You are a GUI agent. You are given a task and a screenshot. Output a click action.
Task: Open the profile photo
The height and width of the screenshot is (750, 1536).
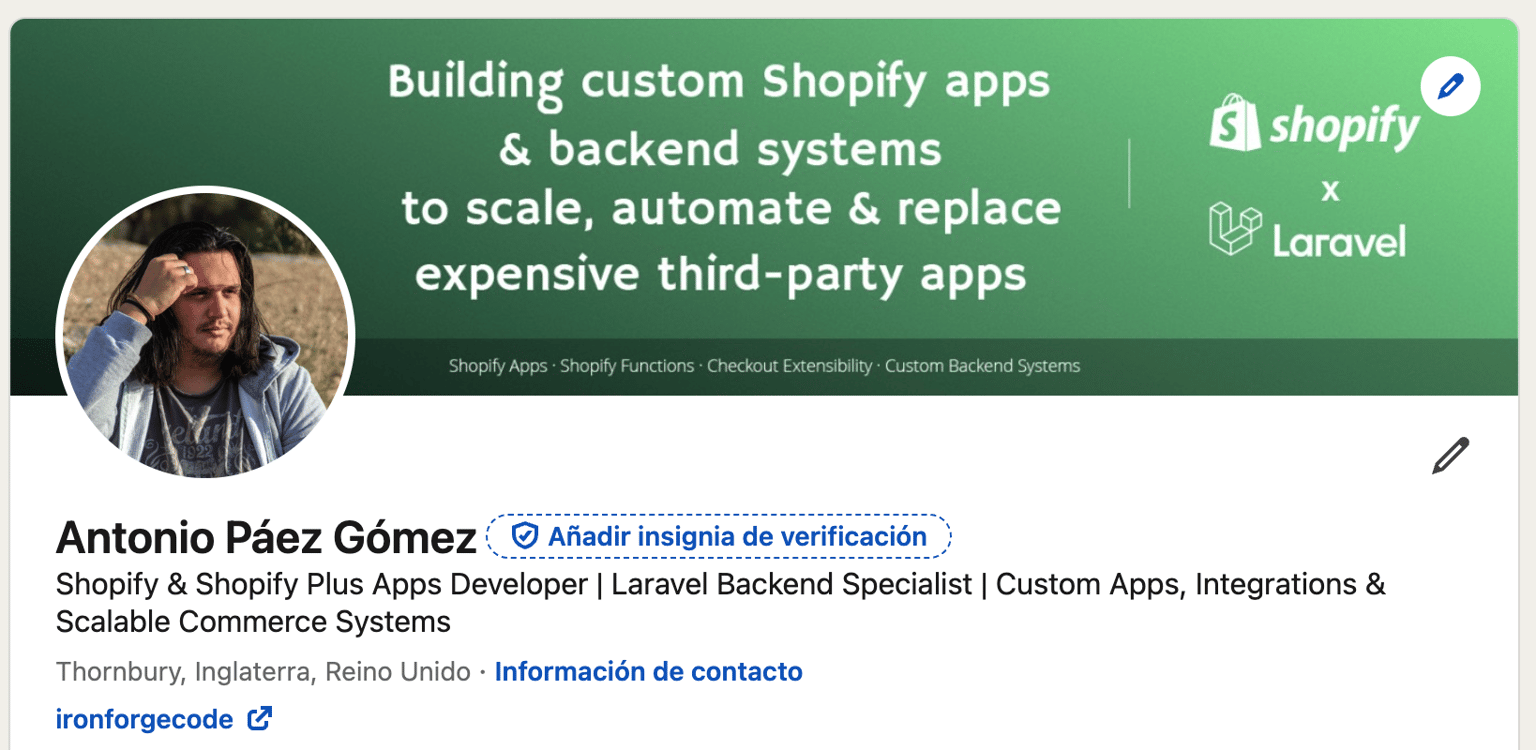pyautogui.click(x=206, y=334)
